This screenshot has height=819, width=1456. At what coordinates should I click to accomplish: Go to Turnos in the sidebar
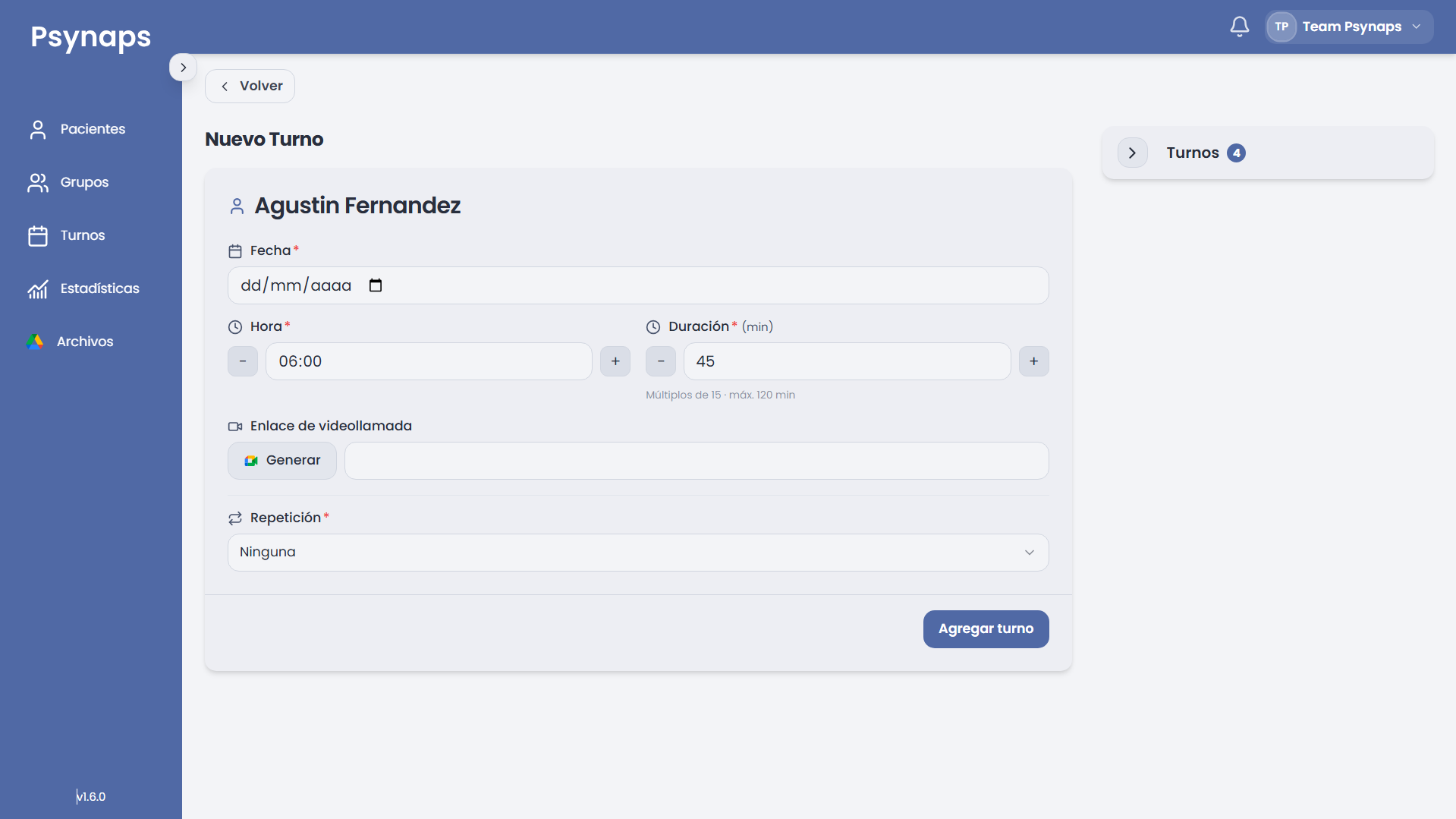(x=67, y=235)
